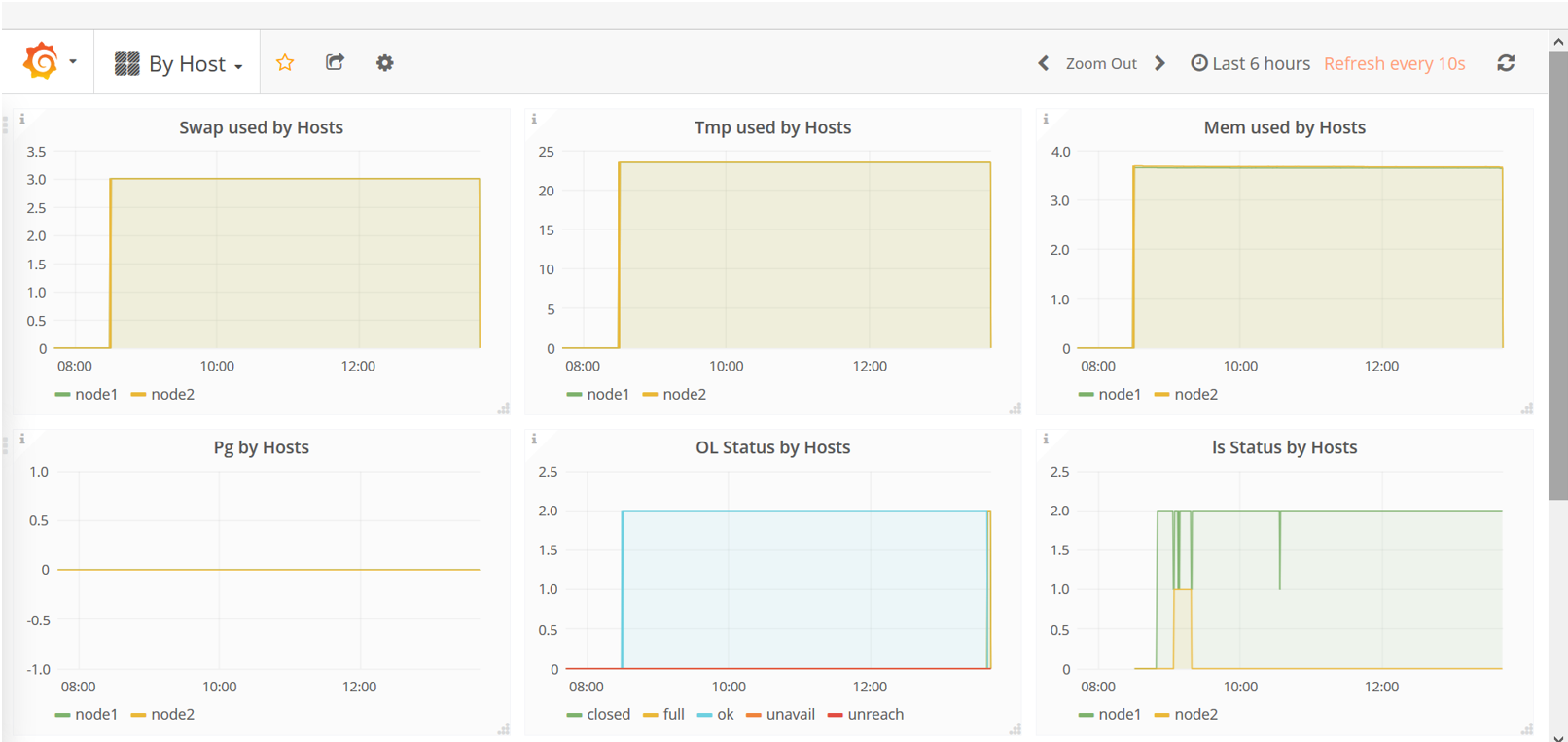The height and width of the screenshot is (742, 1568).
Task: Star this dashboard as favorite
Action: tap(285, 63)
